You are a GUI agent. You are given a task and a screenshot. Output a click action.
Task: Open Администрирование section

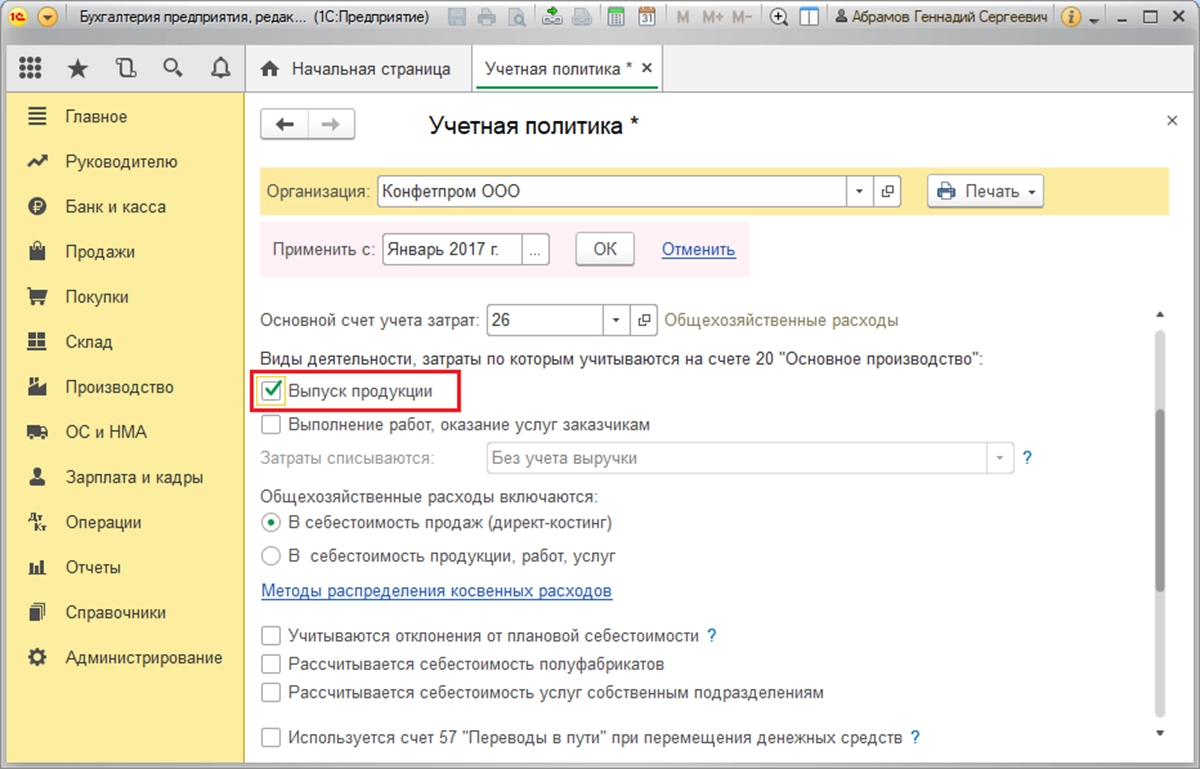coord(143,657)
